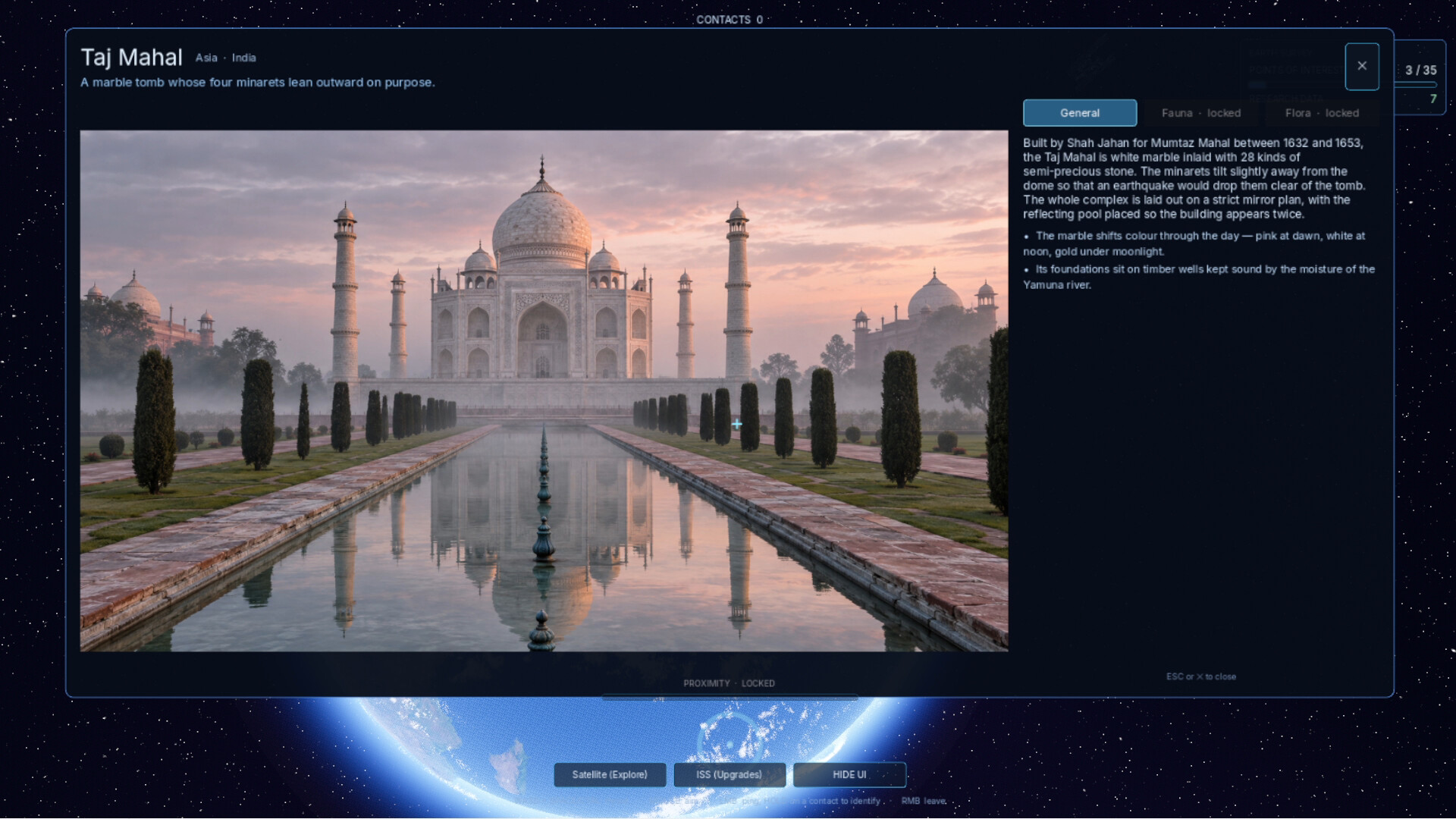
Task: Click the Taj Mahal photo
Action: [544, 391]
